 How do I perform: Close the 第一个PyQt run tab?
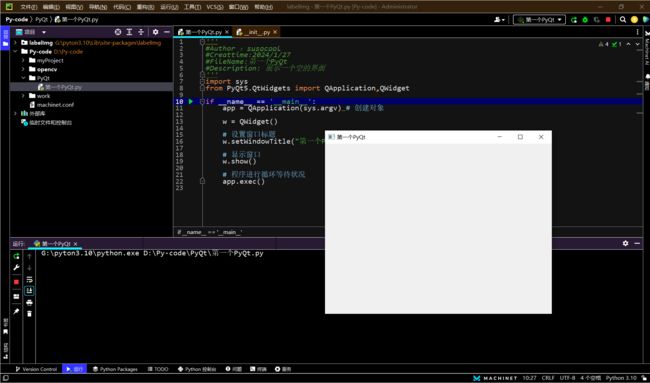75,244
